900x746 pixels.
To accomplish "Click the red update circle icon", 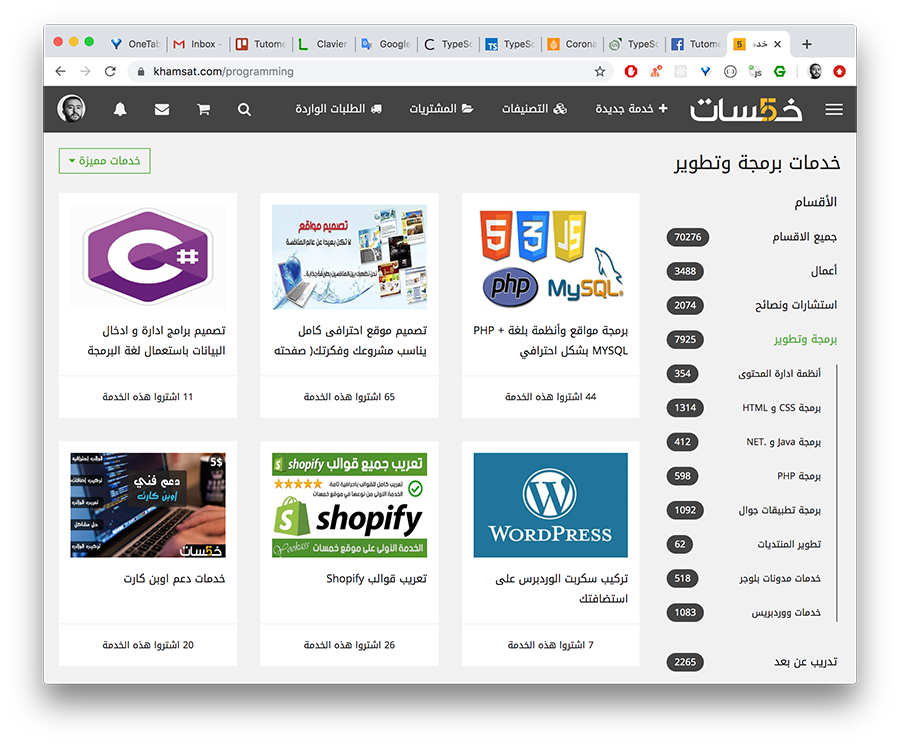I will [839, 71].
